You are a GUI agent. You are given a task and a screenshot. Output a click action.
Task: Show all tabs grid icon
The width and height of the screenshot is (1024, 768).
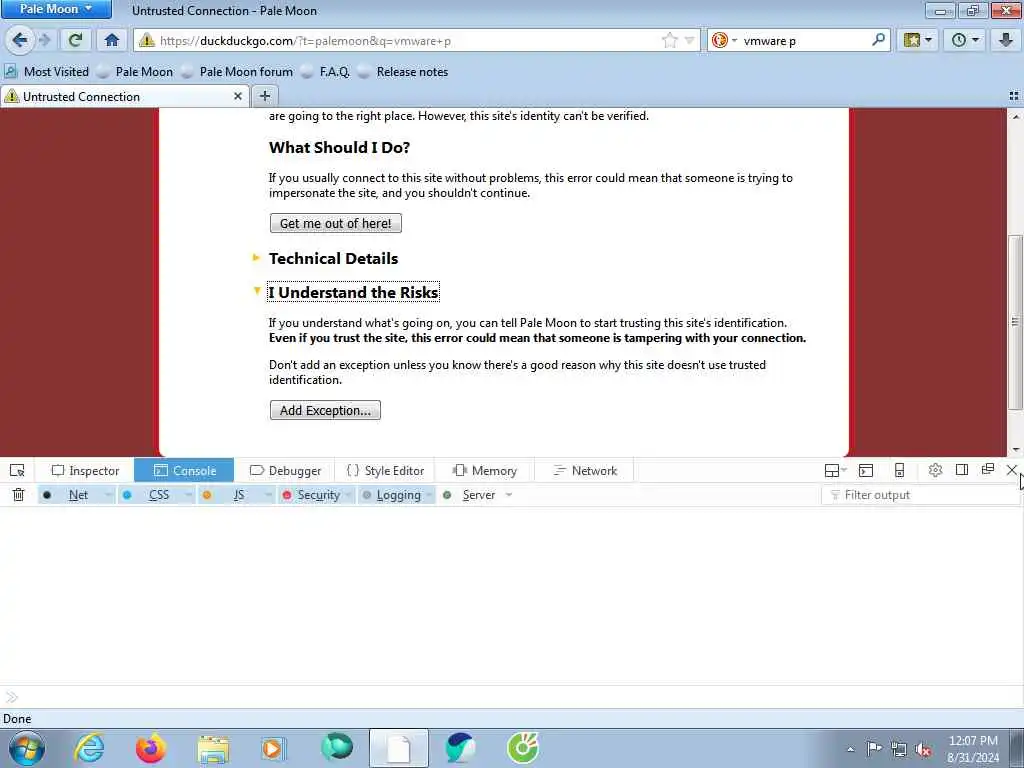coord(1014,96)
